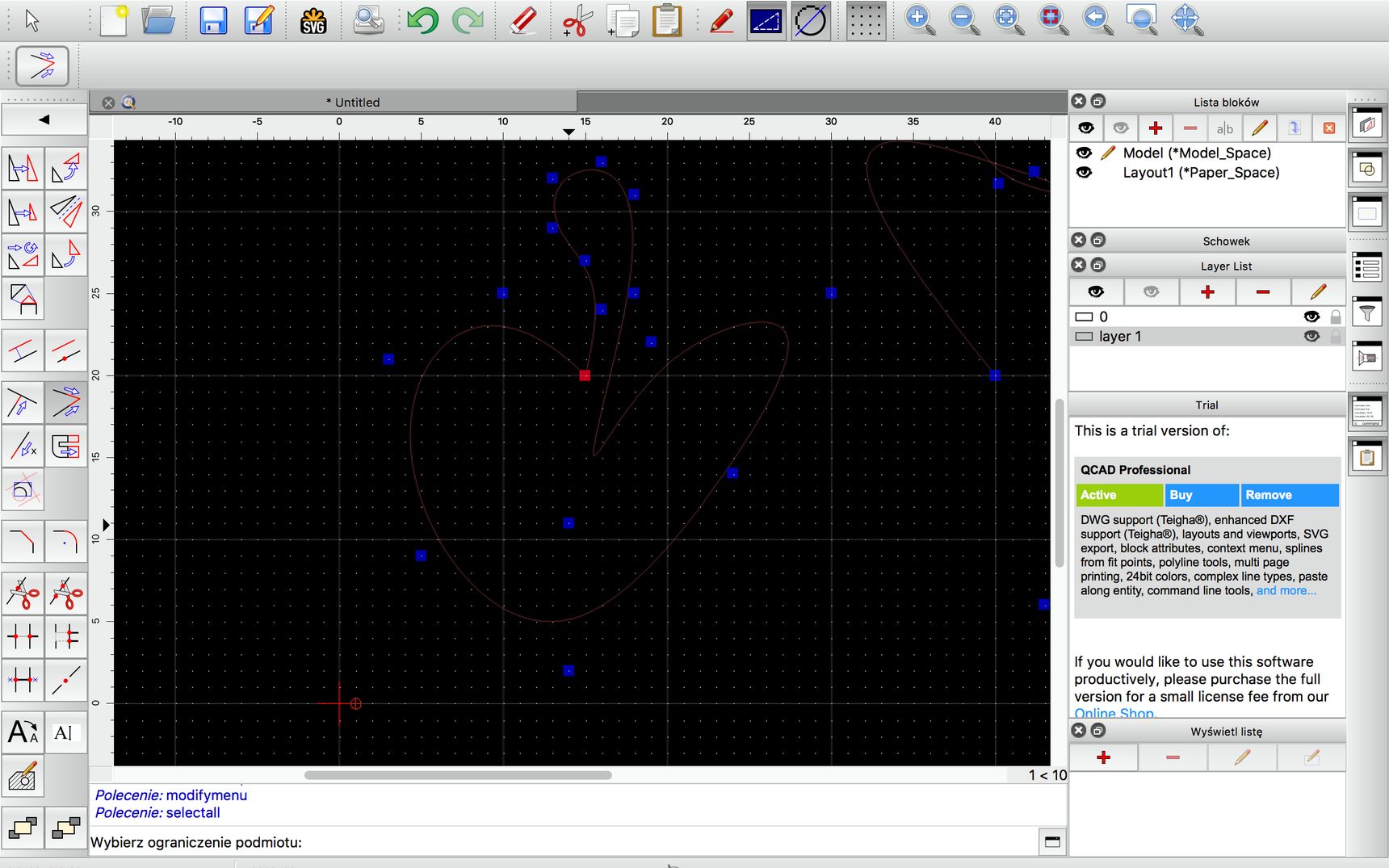Toggle visibility of layer 0
Image resolution: width=1389 pixels, height=868 pixels.
[1311, 317]
